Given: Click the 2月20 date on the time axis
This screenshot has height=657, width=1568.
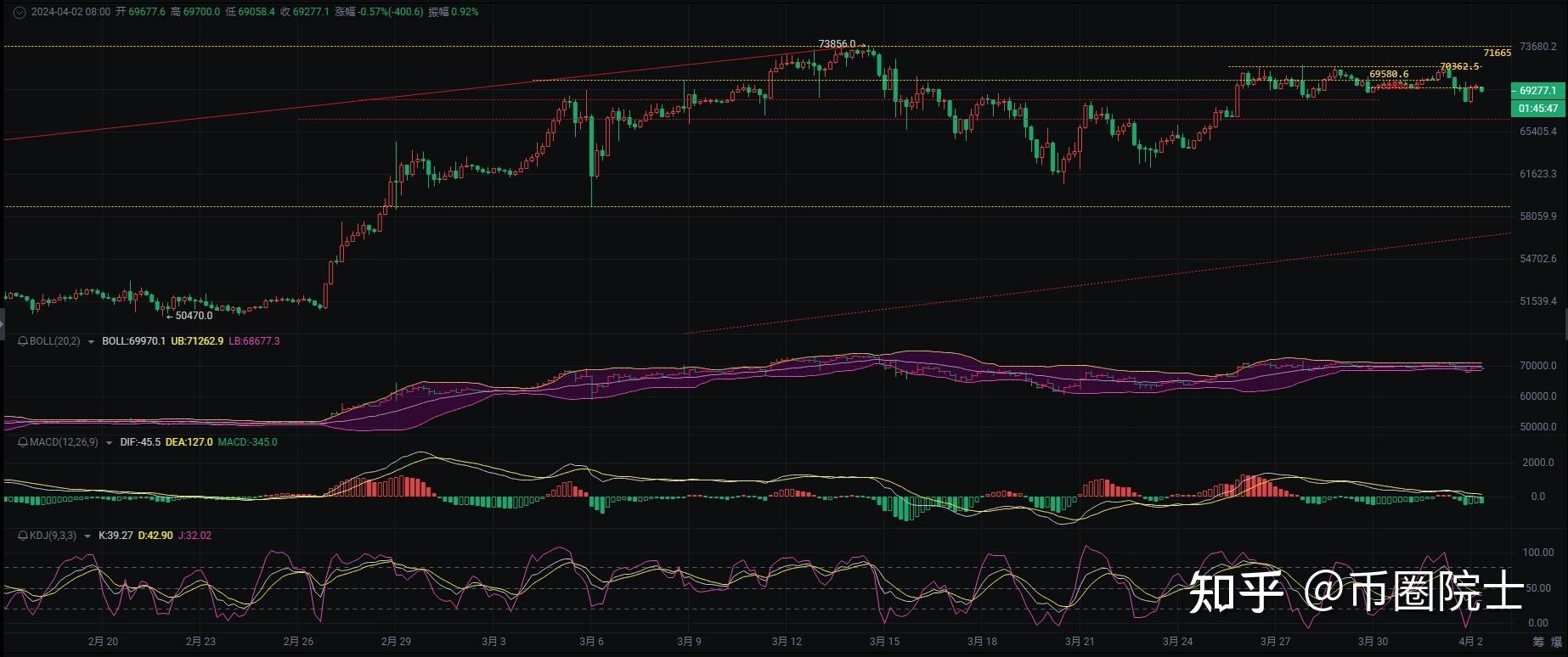Looking at the screenshot, I should coord(103,642).
